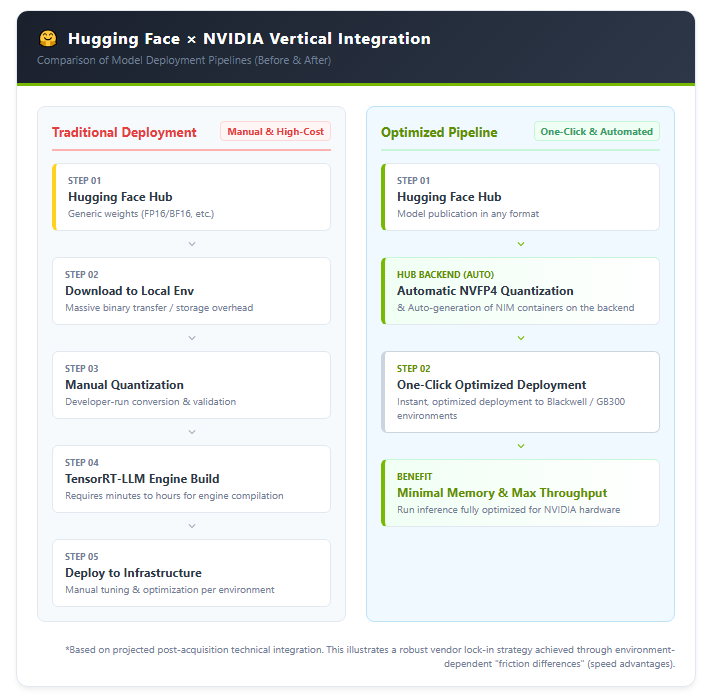Screen dimensions: 712x700
Task: Click the 'One-Click & Automated' badge
Action: 597,132
